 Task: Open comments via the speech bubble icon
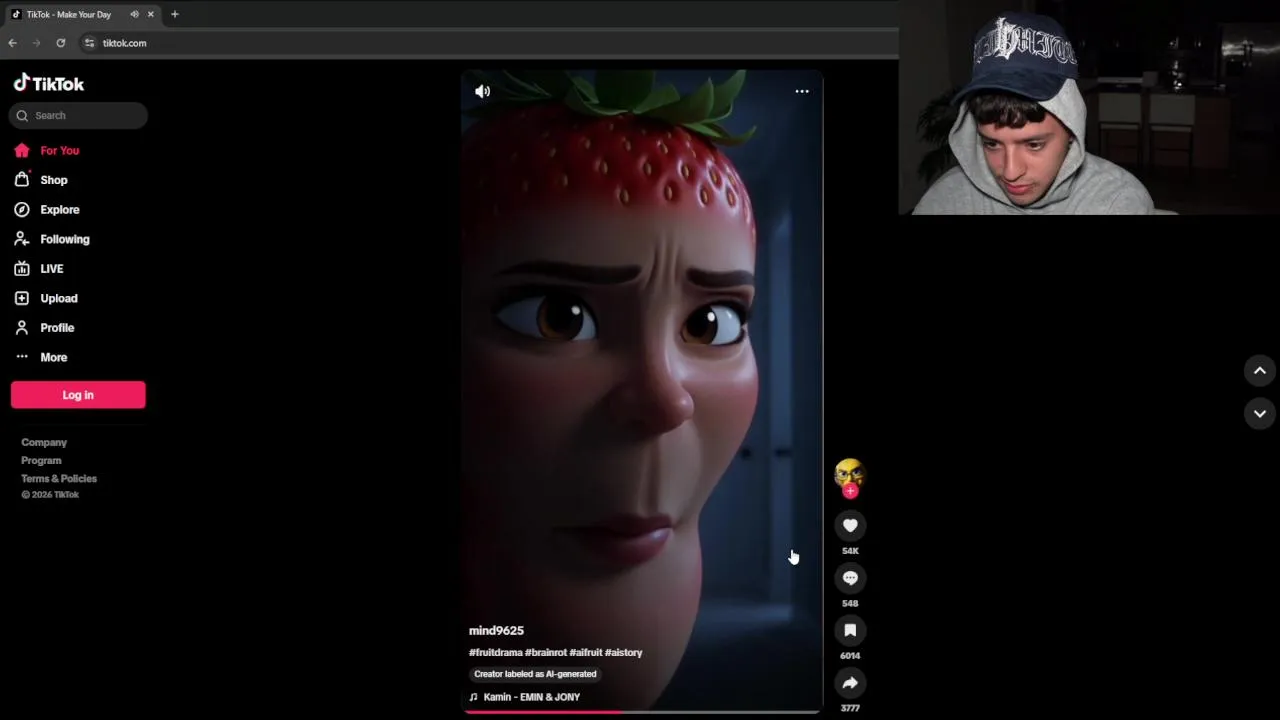(850, 578)
